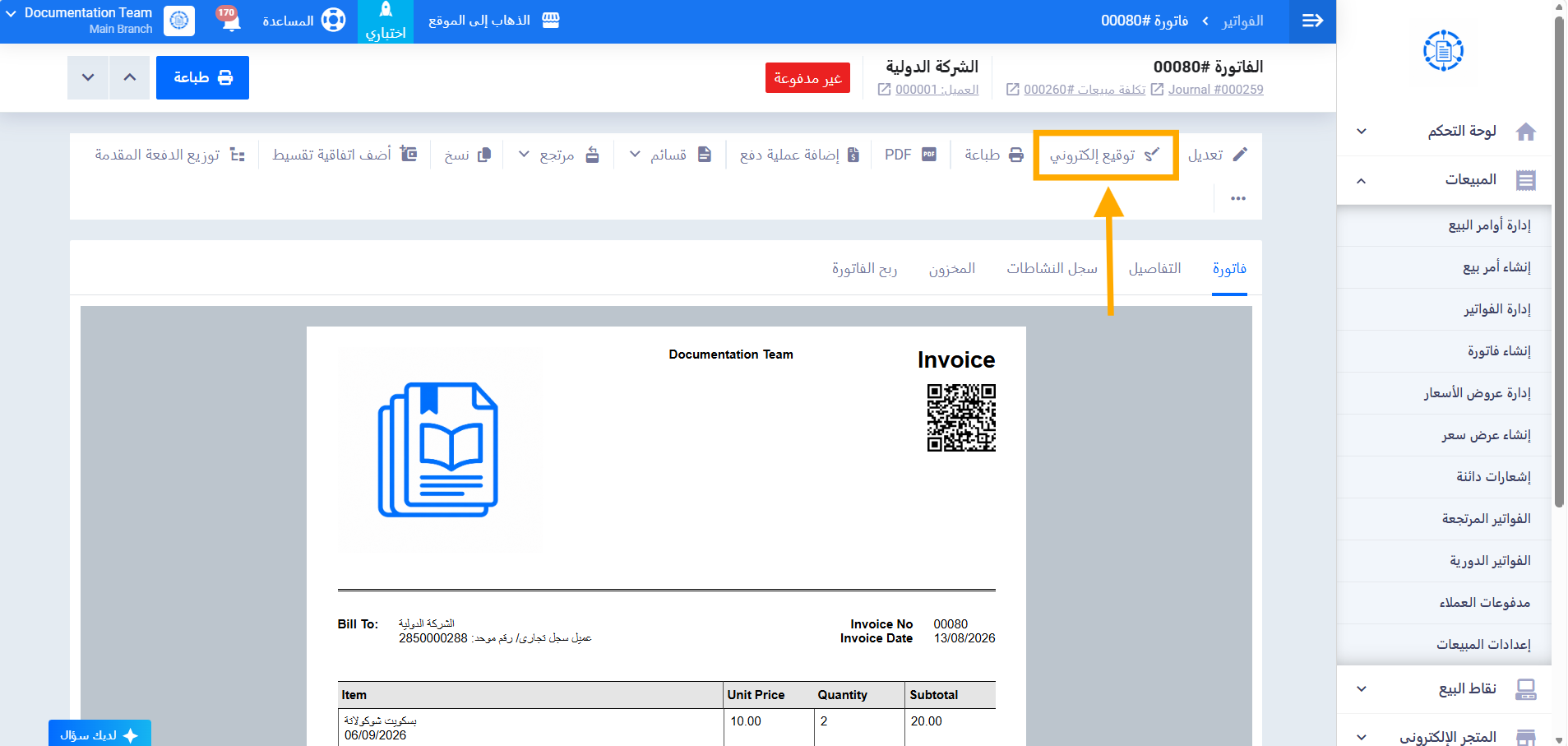The width and height of the screenshot is (1568, 746).
Task: Open the three-dots more options icon
Action: pos(1238,198)
